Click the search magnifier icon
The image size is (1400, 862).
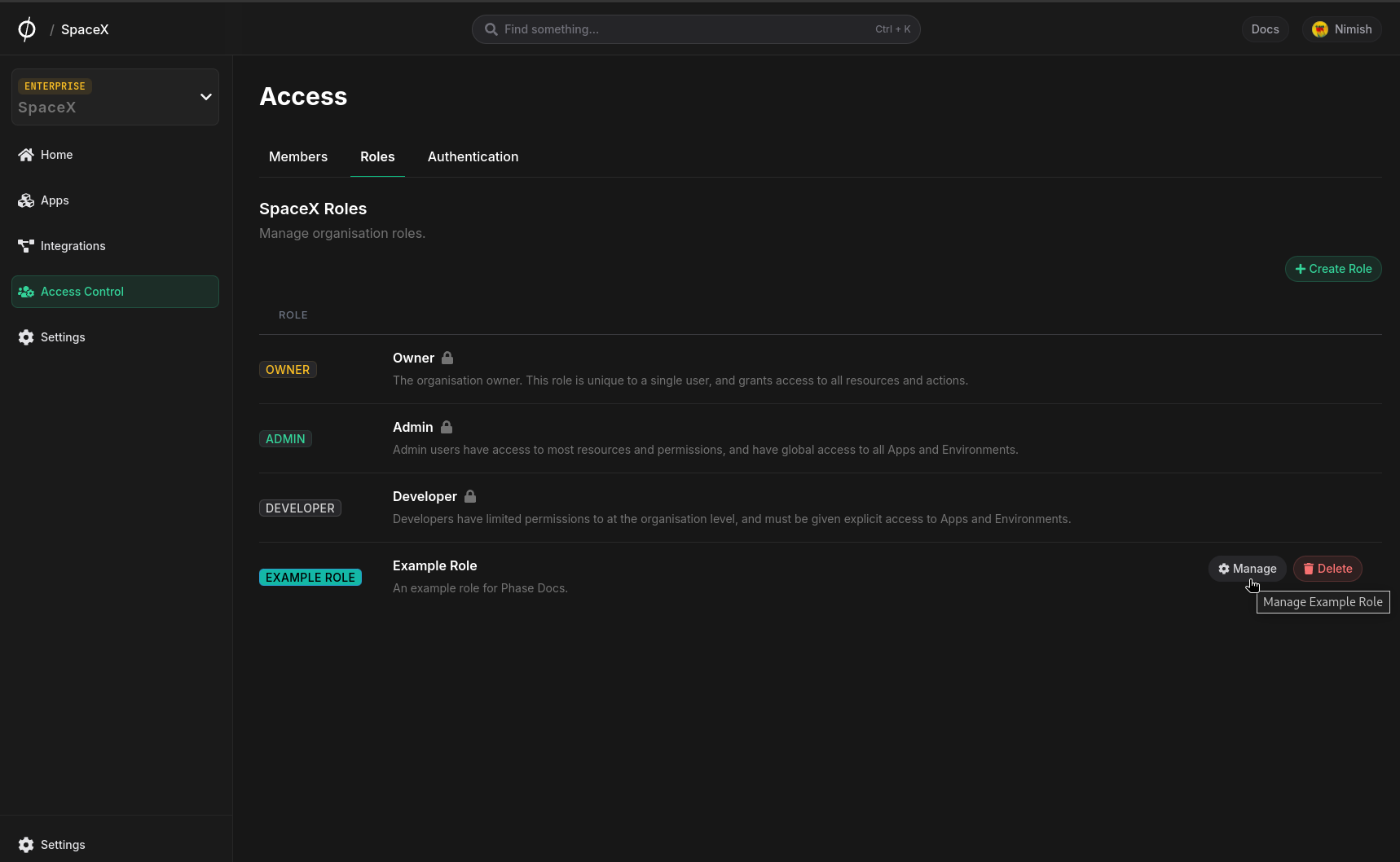click(491, 29)
